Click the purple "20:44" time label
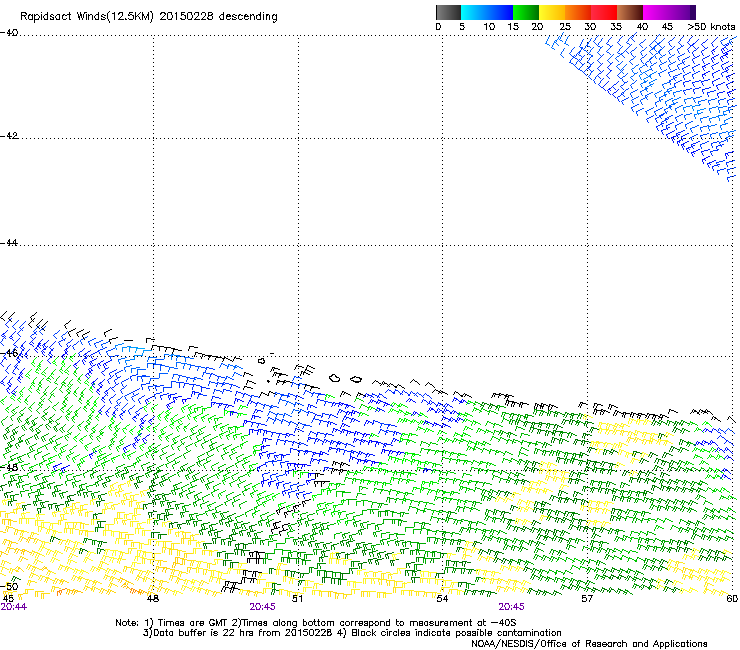Screen dimensions: 740x650 tap(14, 607)
